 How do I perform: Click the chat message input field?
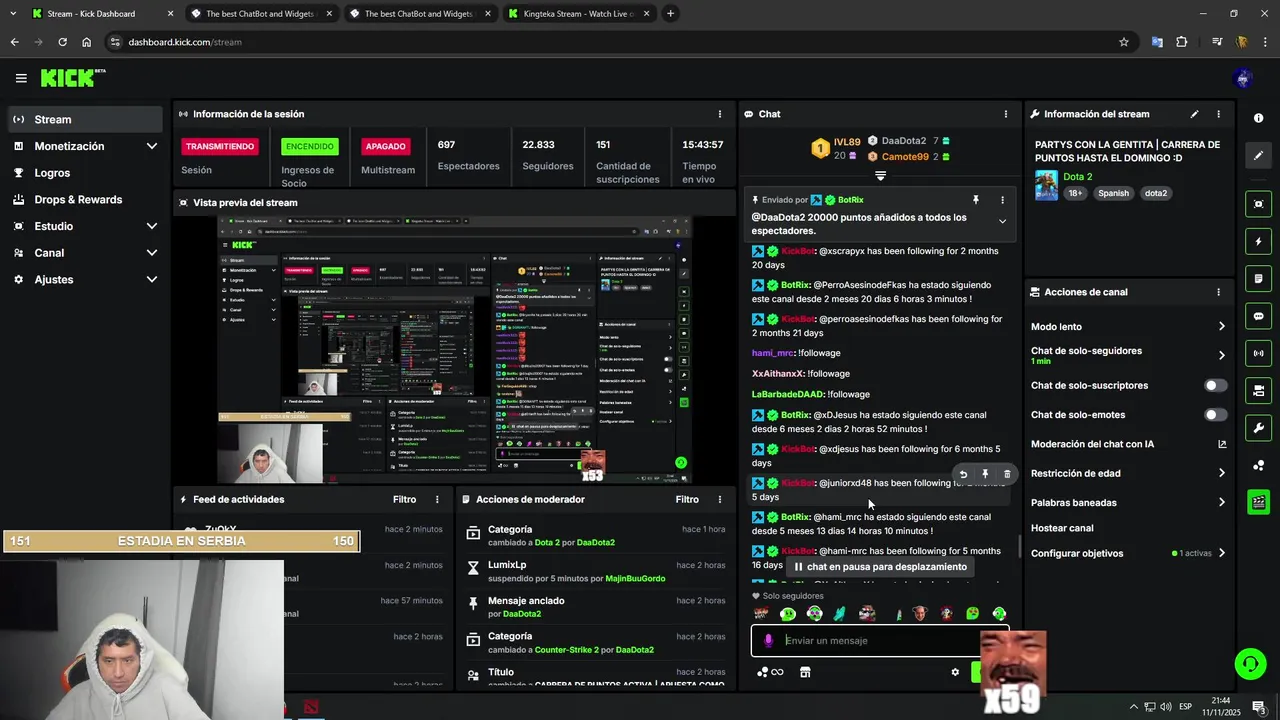(880, 641)
